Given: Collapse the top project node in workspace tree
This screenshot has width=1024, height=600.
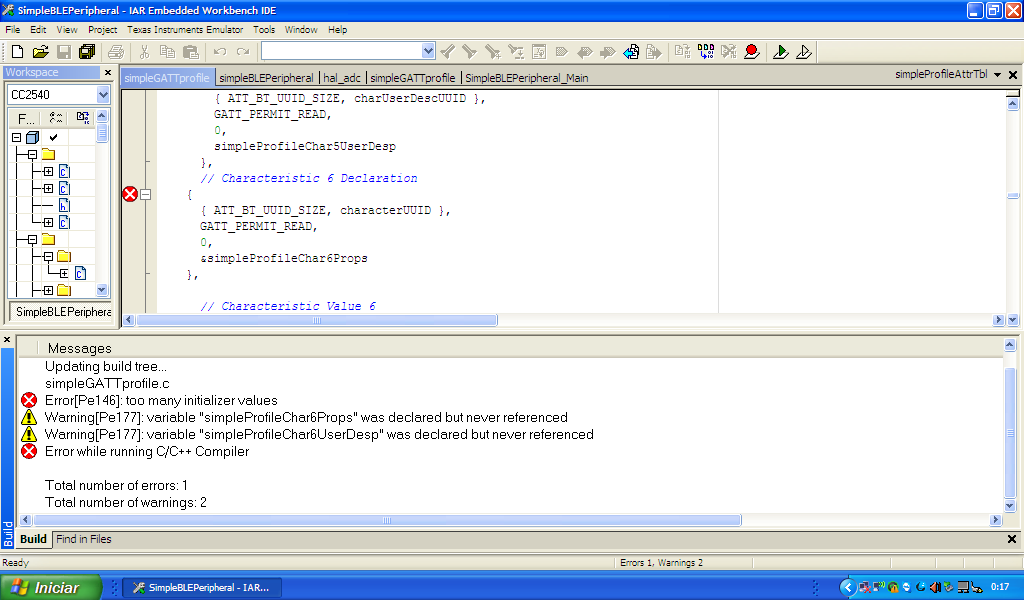Looking at the screenshot, I should pos(16,138).
